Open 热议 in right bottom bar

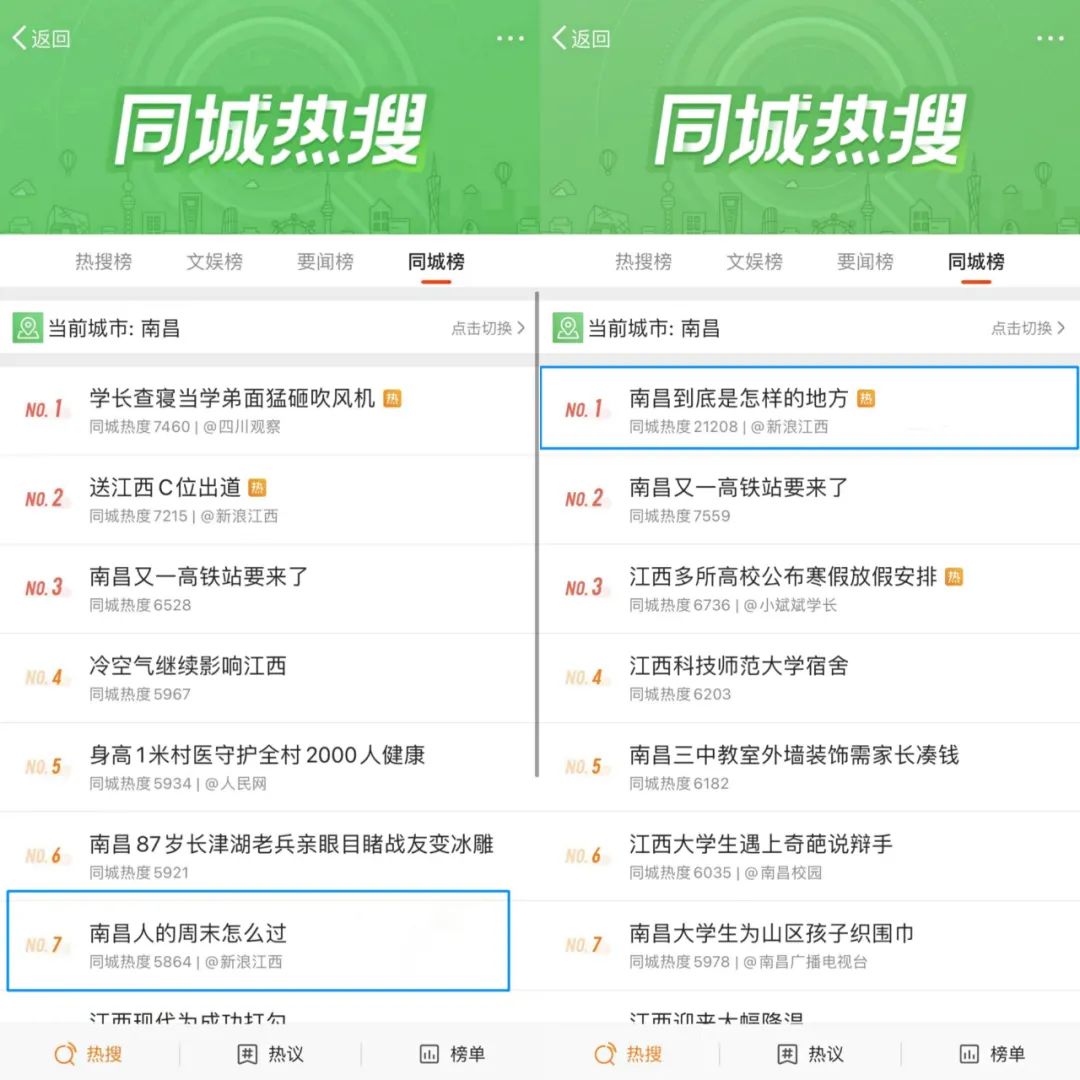point(810,1054)
